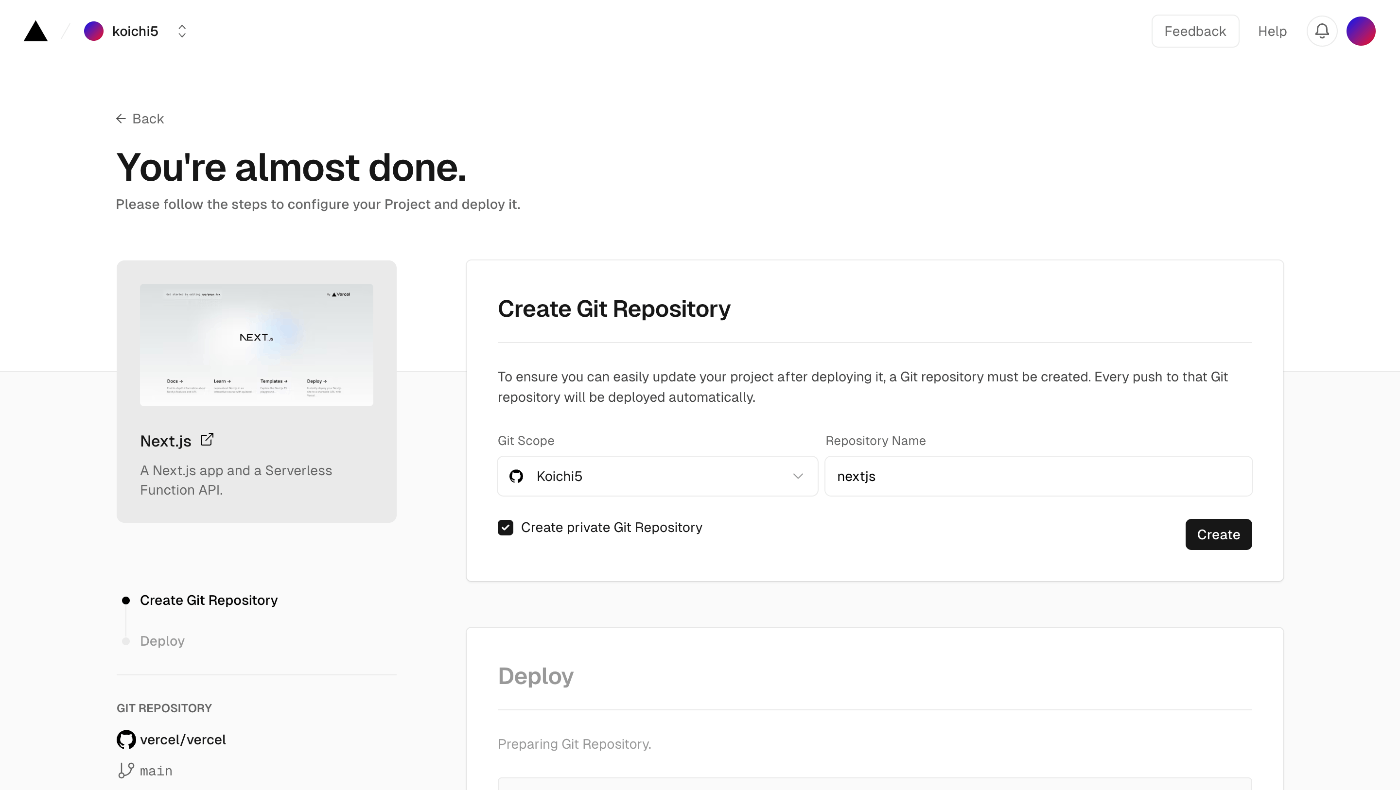Open the Next.js external link icon

click(207, 440)
